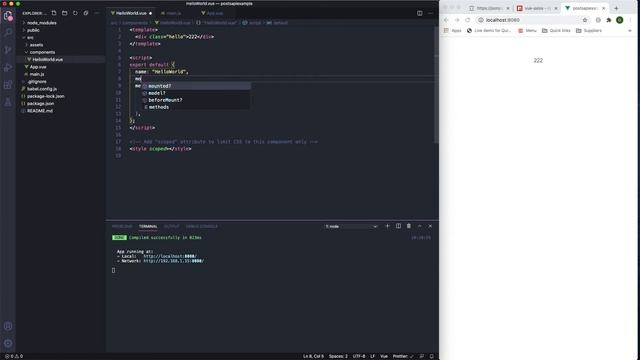Click Chrome forward navigation arrow
The height and width of the screenshot is (360, 640).
pos(457,20)
